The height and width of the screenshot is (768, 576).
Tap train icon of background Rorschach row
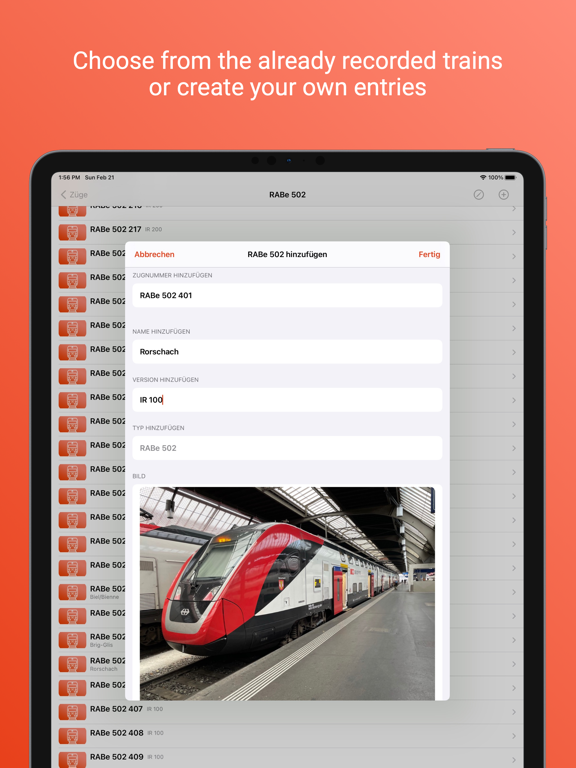click(x=72, y=664)
